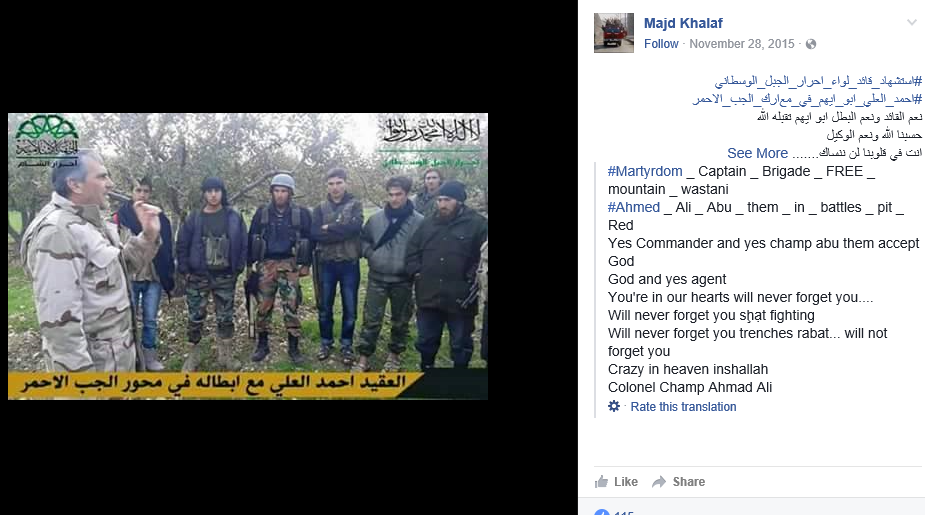
Task: Open first Arabic hashtag line of the post
Action: coord(818,81)
